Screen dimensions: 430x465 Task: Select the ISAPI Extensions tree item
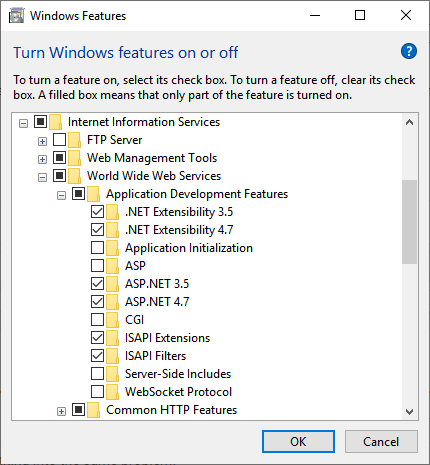[167, 338]
